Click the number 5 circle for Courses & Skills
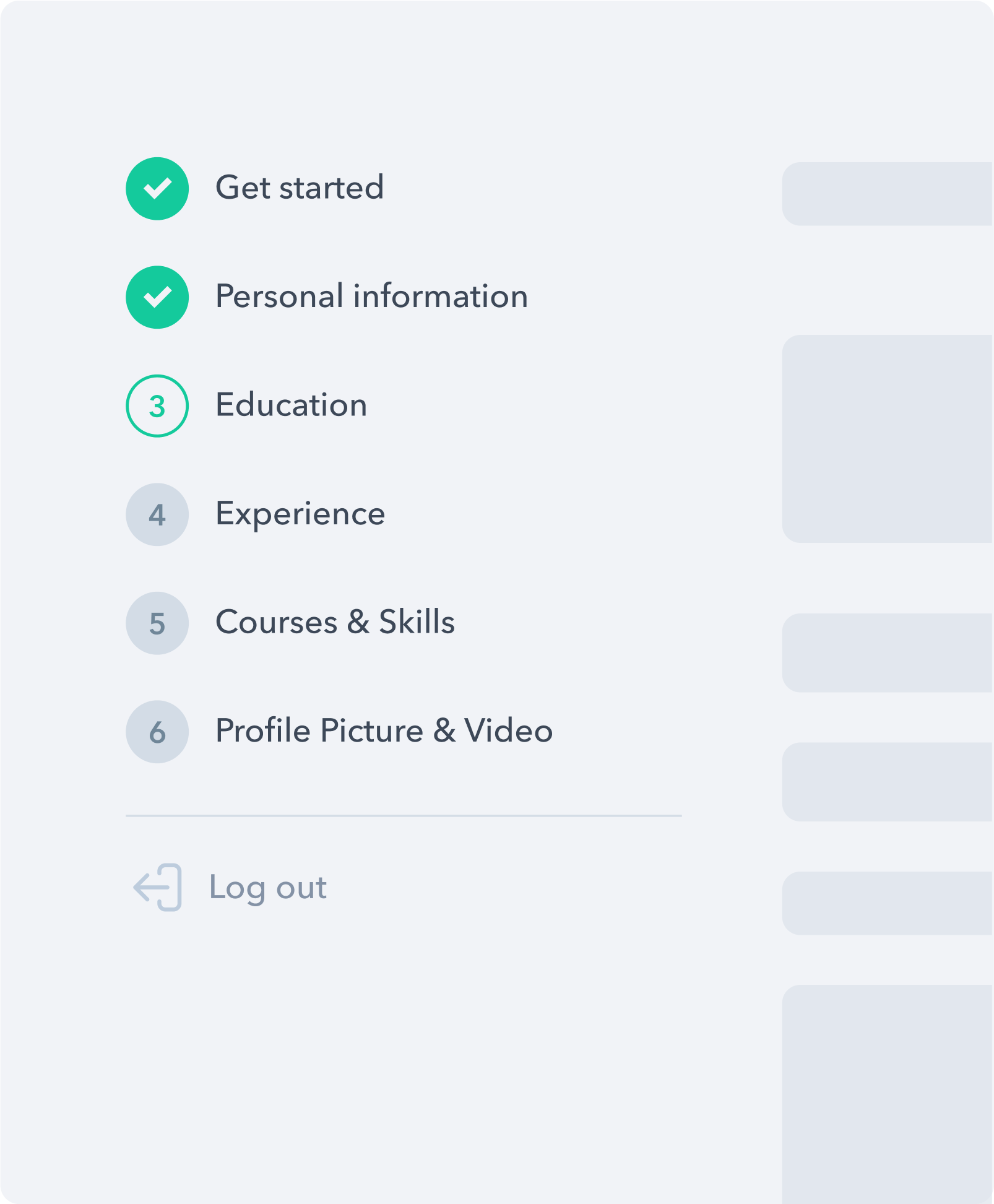Viewport: 994px width, 1204px height. click(x=157, y=623)
